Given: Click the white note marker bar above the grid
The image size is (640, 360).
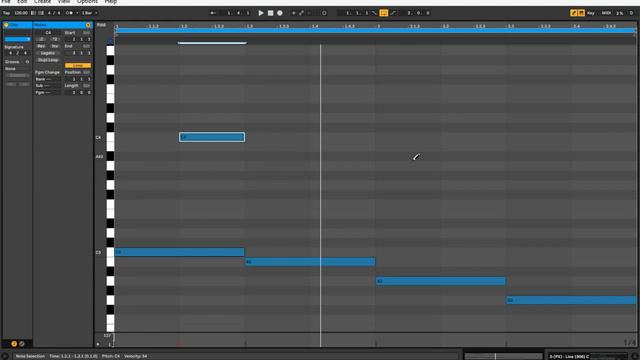Looking at the screenshot, I should (x=212, y=43).
